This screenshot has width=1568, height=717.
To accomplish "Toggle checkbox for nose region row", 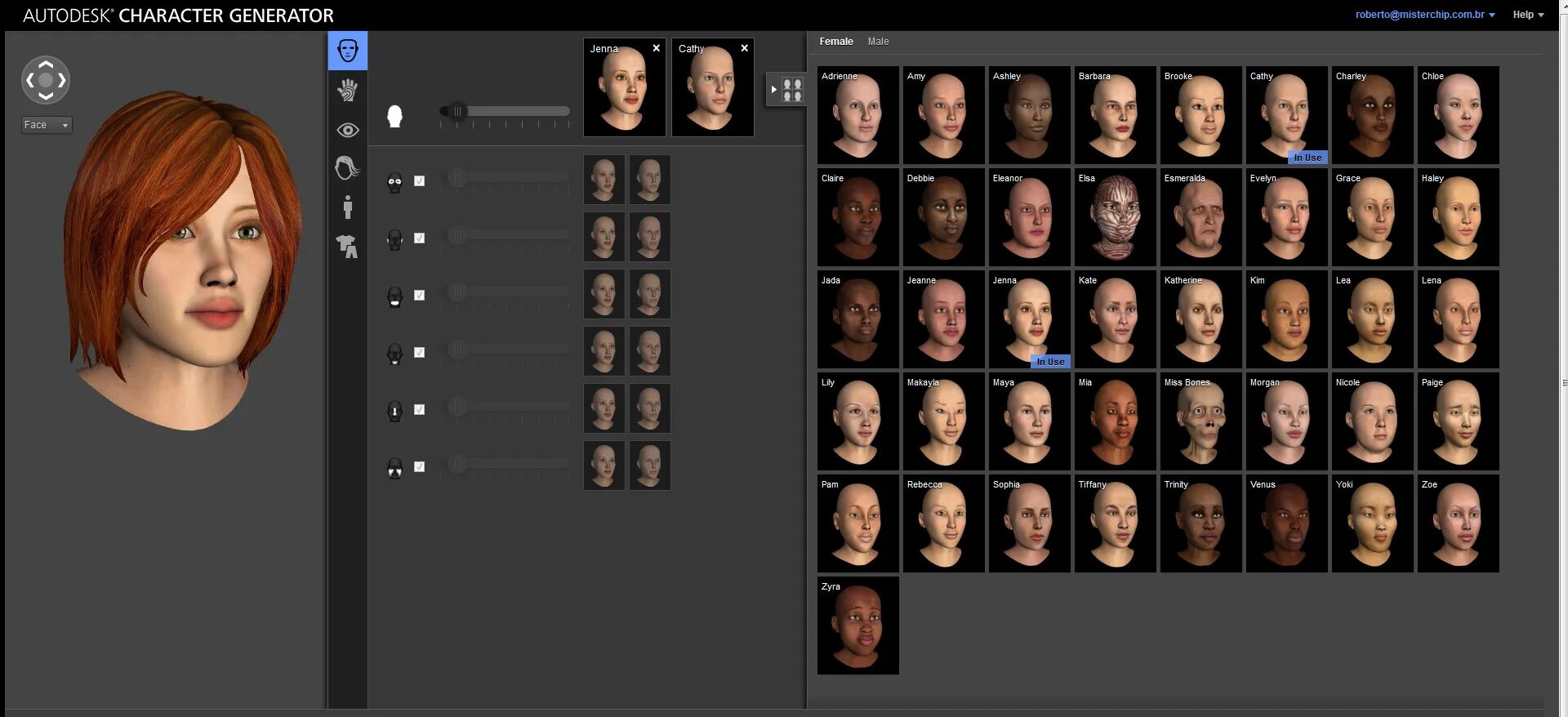I will coord(419,409).
